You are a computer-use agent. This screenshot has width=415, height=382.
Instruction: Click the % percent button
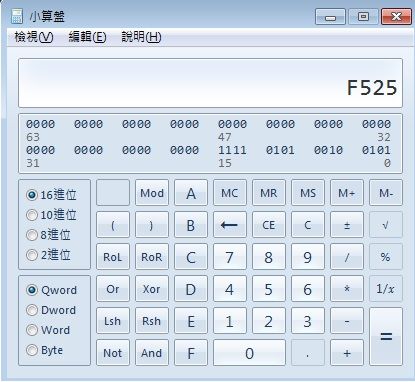point(386,257)
